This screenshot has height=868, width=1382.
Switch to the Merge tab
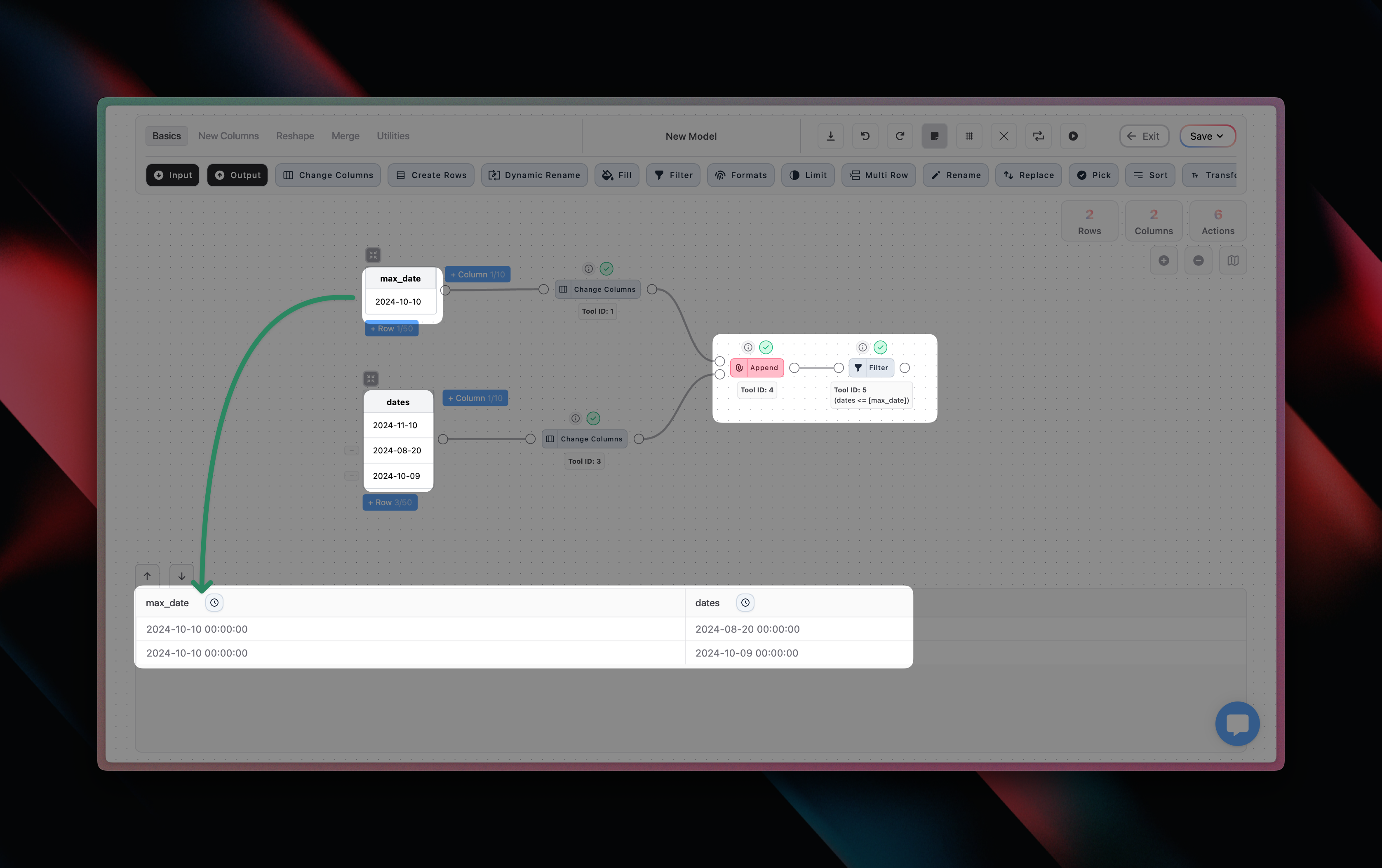[345, 136]
